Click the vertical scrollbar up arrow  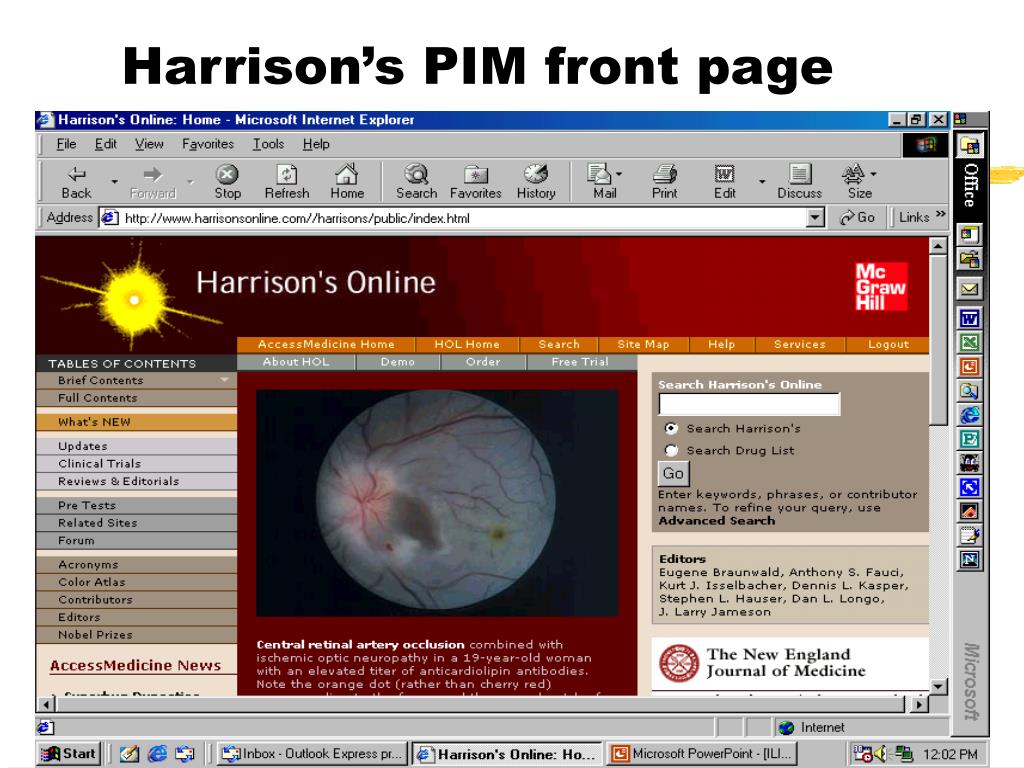(x=938, y=246)
